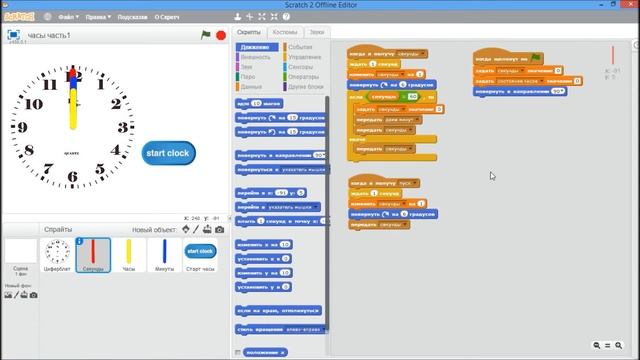Screen dimensions: 640x360
Task: Click the Scratch logo in top-left corner
Action: 19,17
